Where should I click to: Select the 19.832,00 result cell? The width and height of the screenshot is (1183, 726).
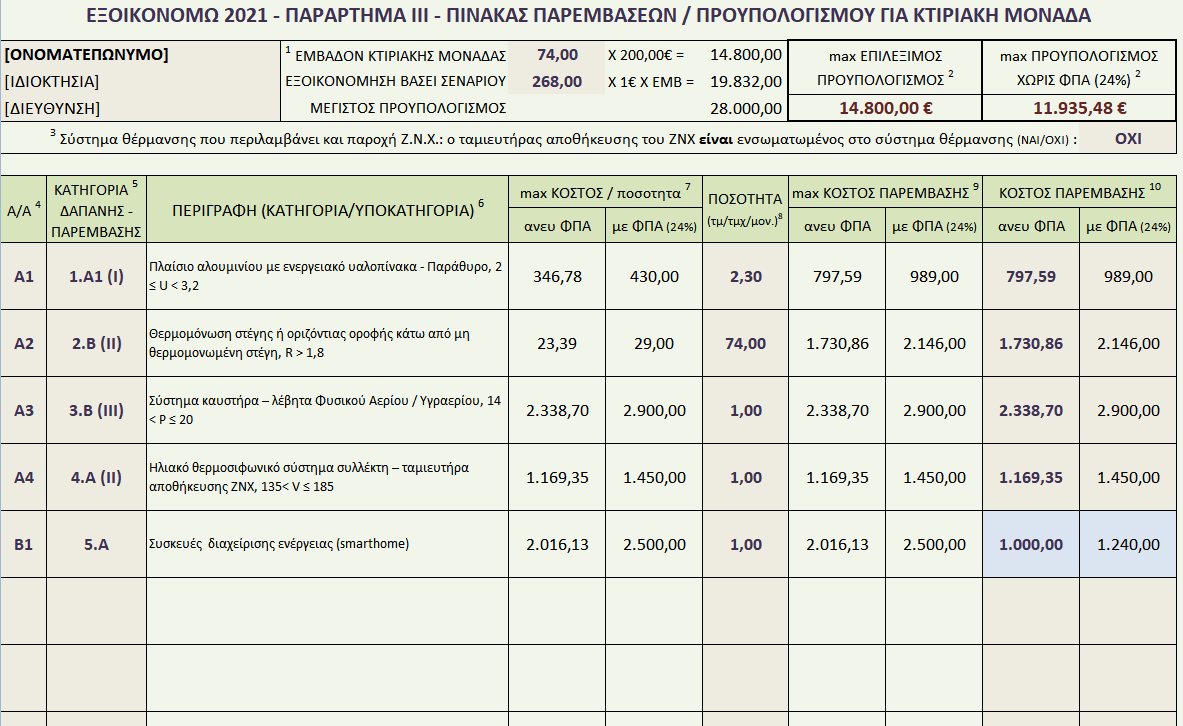[745, 82]
